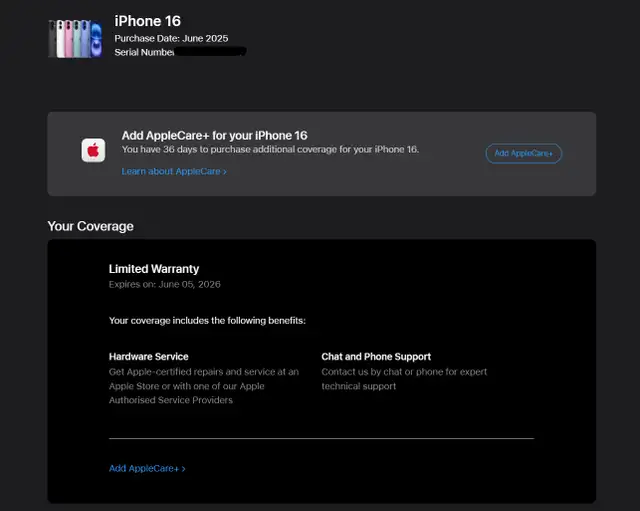
Task: Click the 36 days to purchase coverage message
Action: tap(270, 149)
